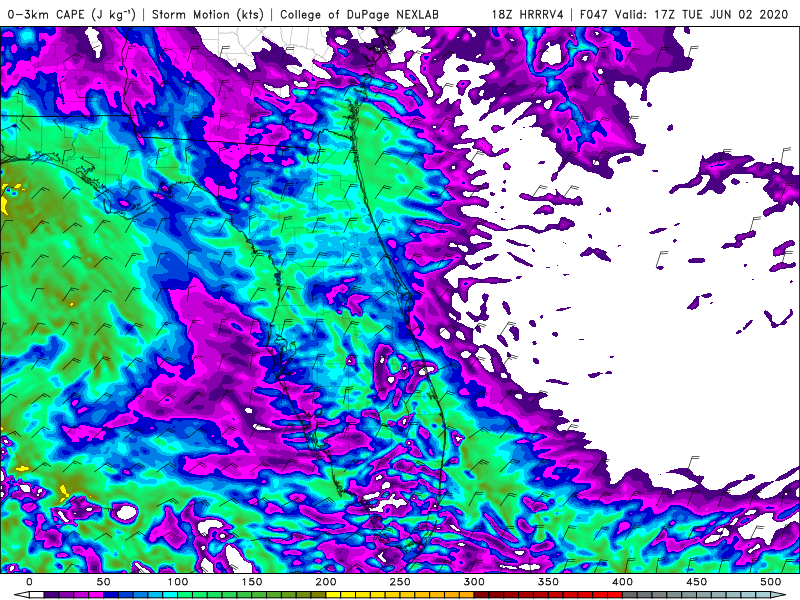Click the '150' label on color scale
This screenshot has height=600, width=800.
point(252,582)
